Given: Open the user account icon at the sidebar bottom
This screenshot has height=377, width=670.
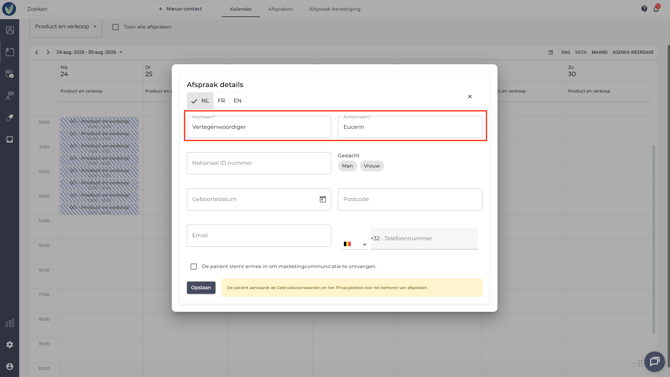Looking at the screenshot, I should pyautogui.click(x=9, y=367).
